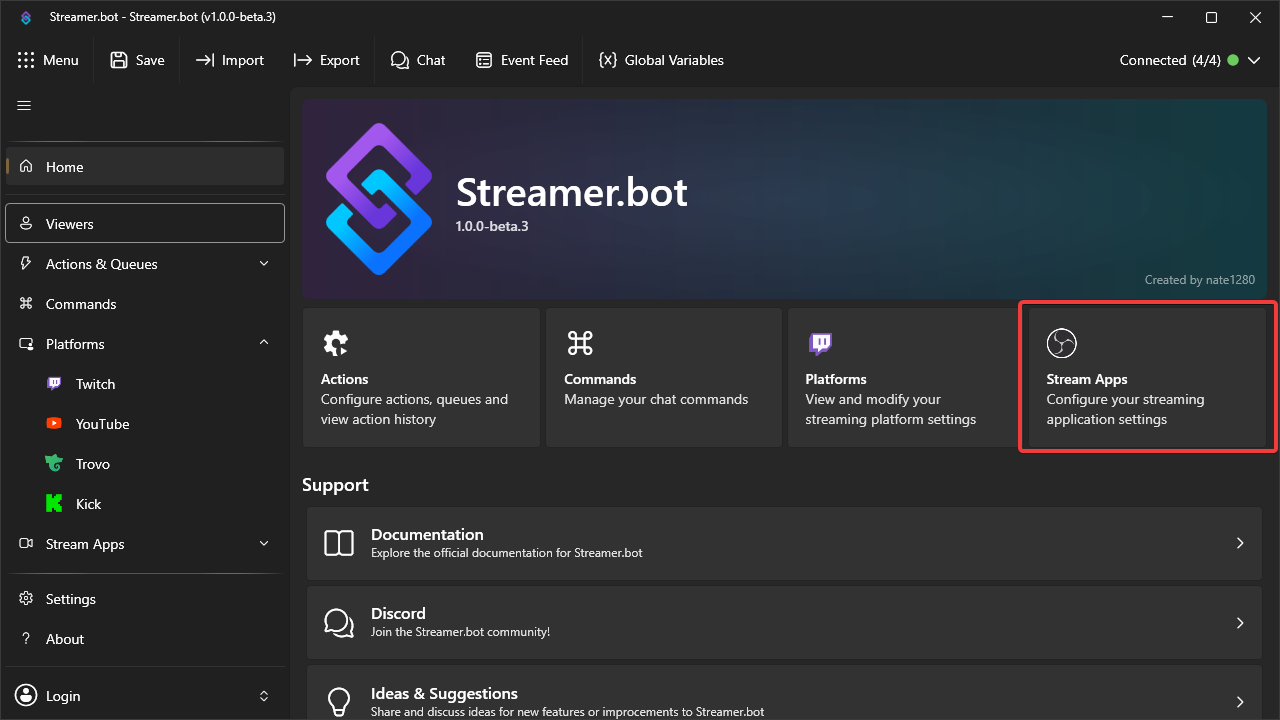This screenshot has height=720, width=1280.
Task: Open the Import dialog
Action: (x=229, y=60)
